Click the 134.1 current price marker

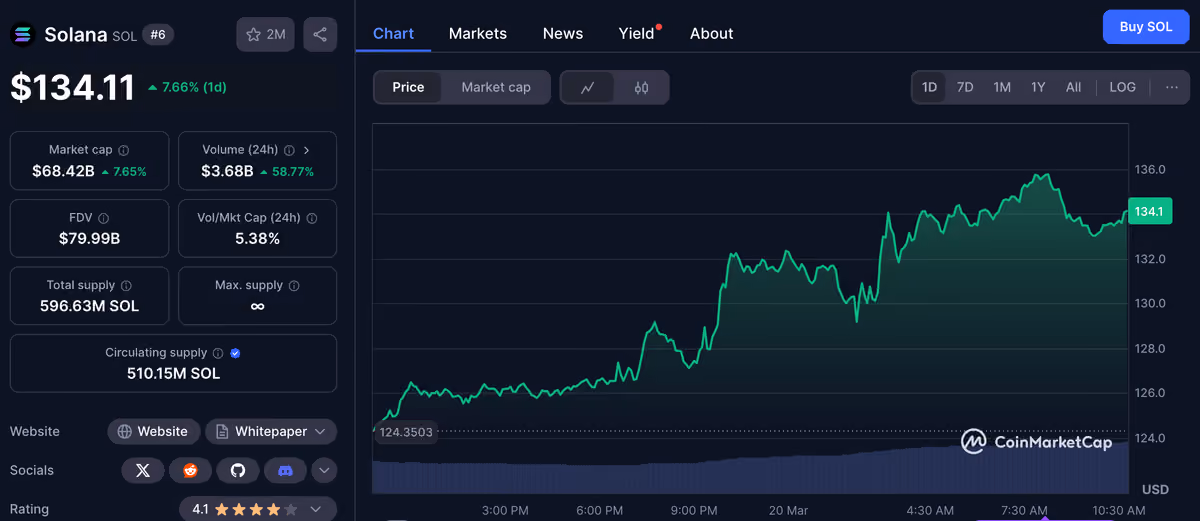(1149, 211)
